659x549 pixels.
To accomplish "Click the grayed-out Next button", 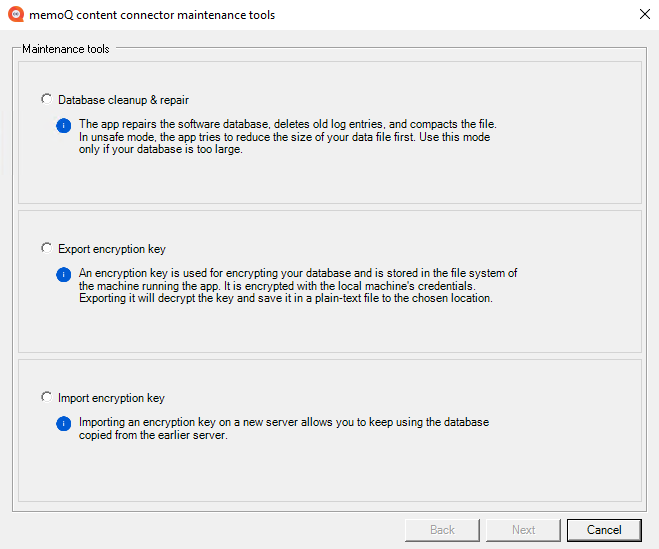I will pos(523,530).
